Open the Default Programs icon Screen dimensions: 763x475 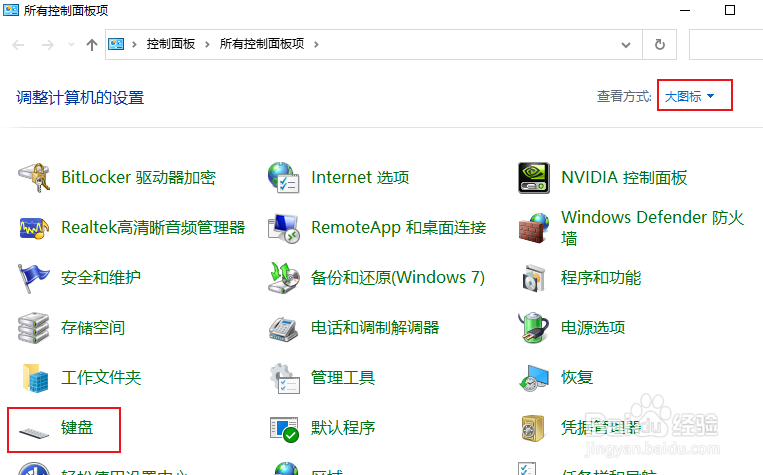tap(284, 429)
